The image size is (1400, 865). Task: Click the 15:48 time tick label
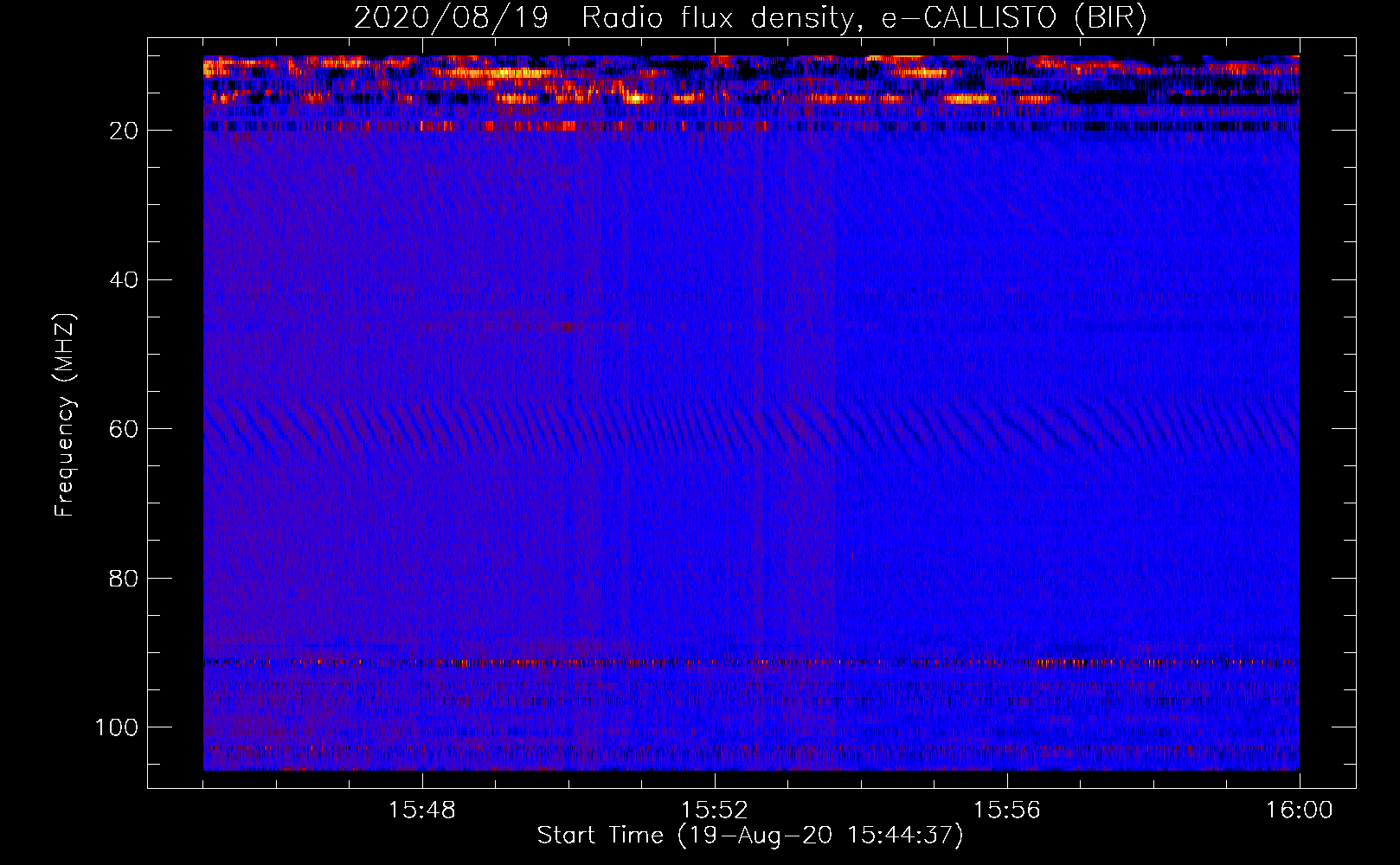[x=422, y=811]
